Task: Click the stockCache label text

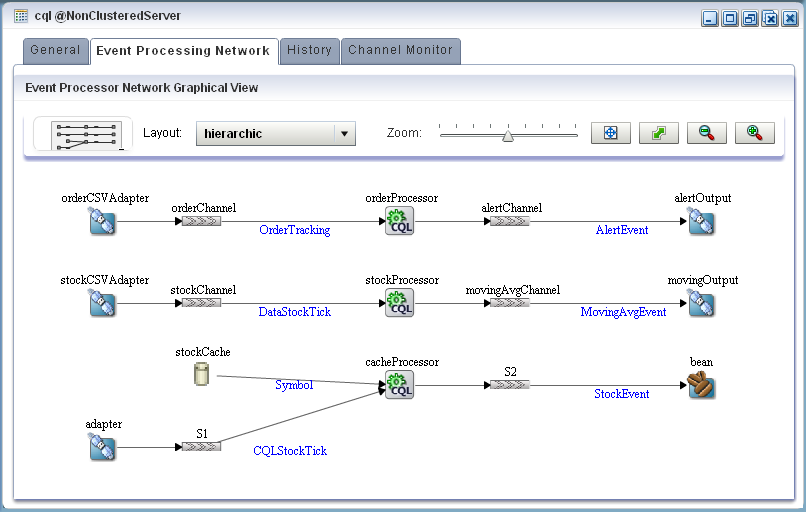Action: [x=203, y=352]
